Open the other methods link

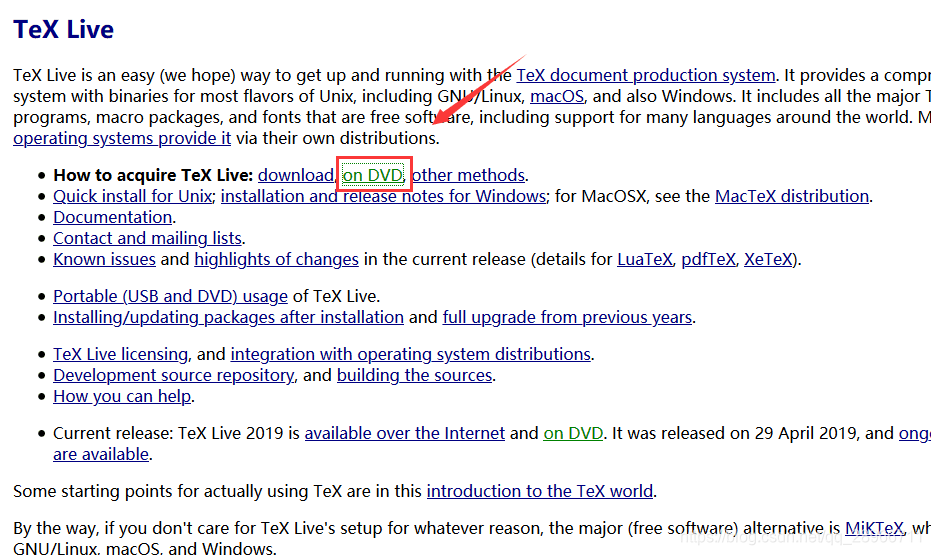[x=468, y=175]
